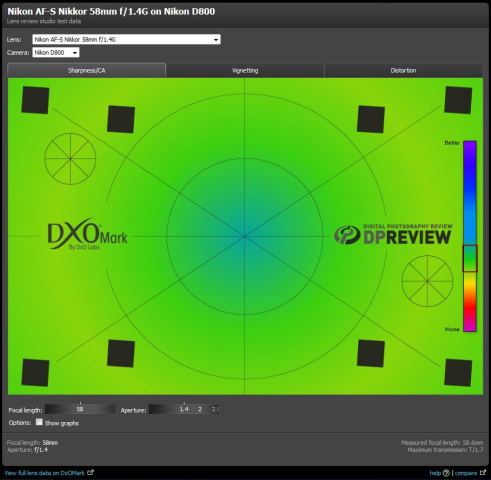Click the center of the sharpness chart
Viewport: 491px width, 480px height.
point(245,236)
